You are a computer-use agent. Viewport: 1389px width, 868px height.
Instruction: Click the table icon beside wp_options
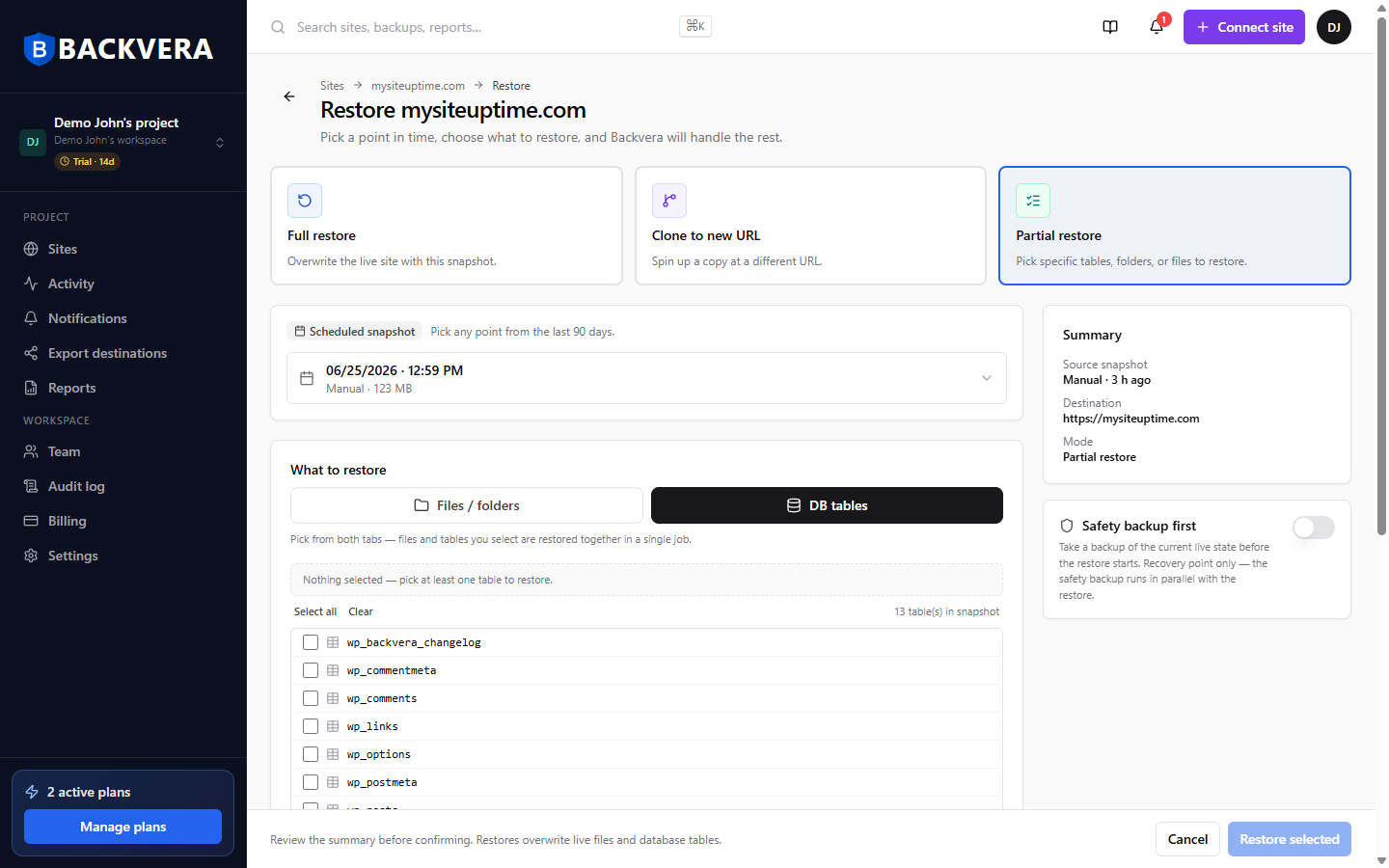click(333, 754)
